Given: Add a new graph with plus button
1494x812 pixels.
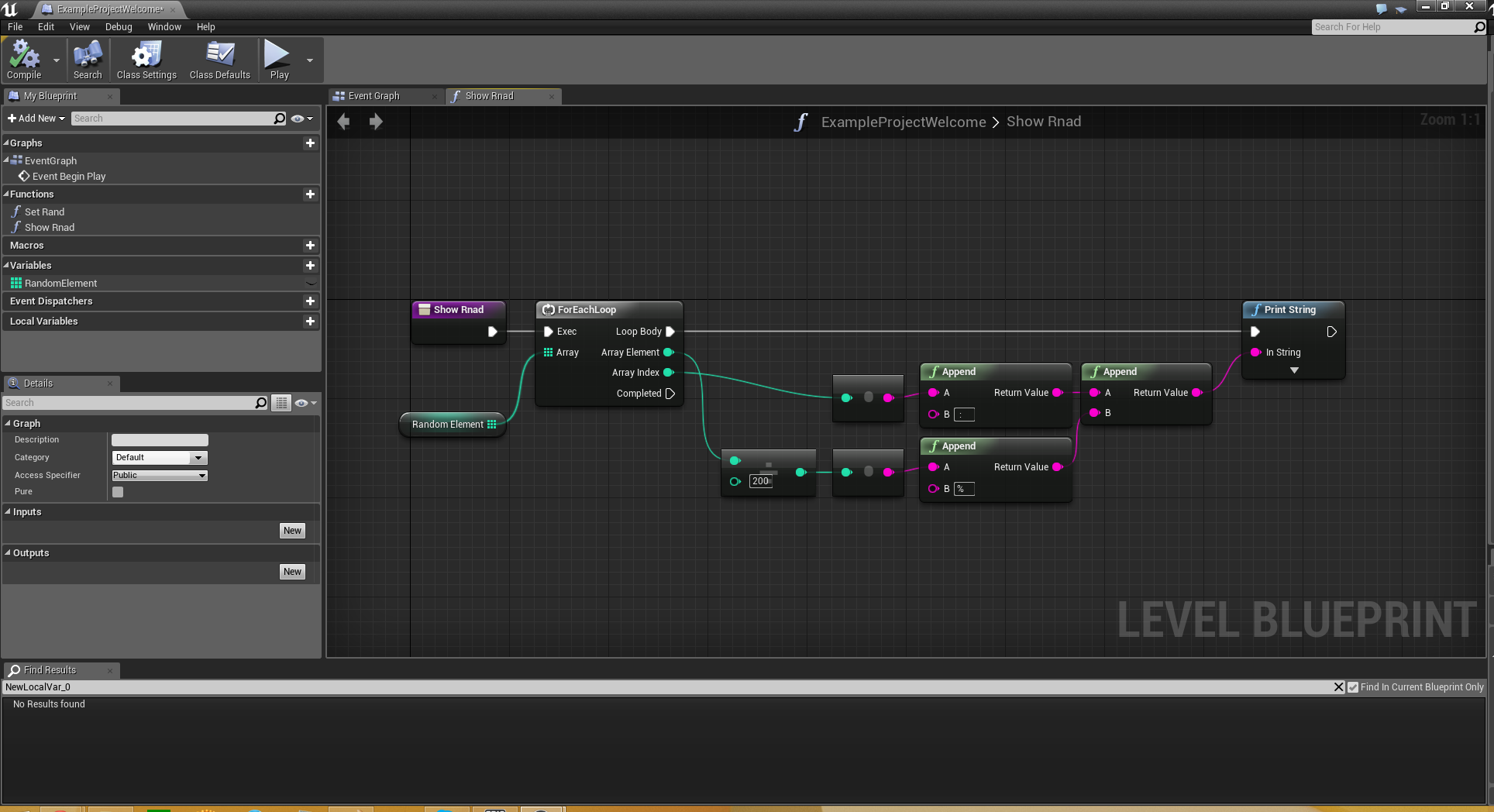Looking at the screenshot, I should coord(310,143).
